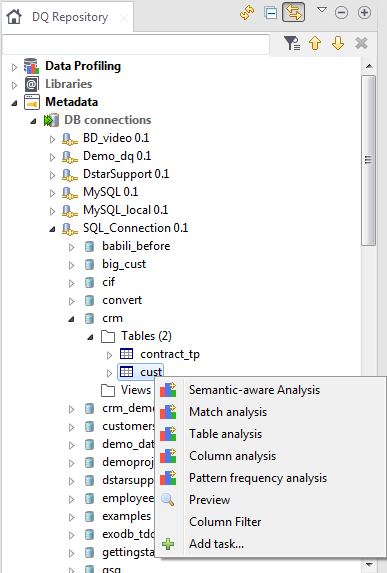The width and height of the screenshot is (387, 573).
Task: Click the up arrow search navigation icon
Action: (315, 43)
